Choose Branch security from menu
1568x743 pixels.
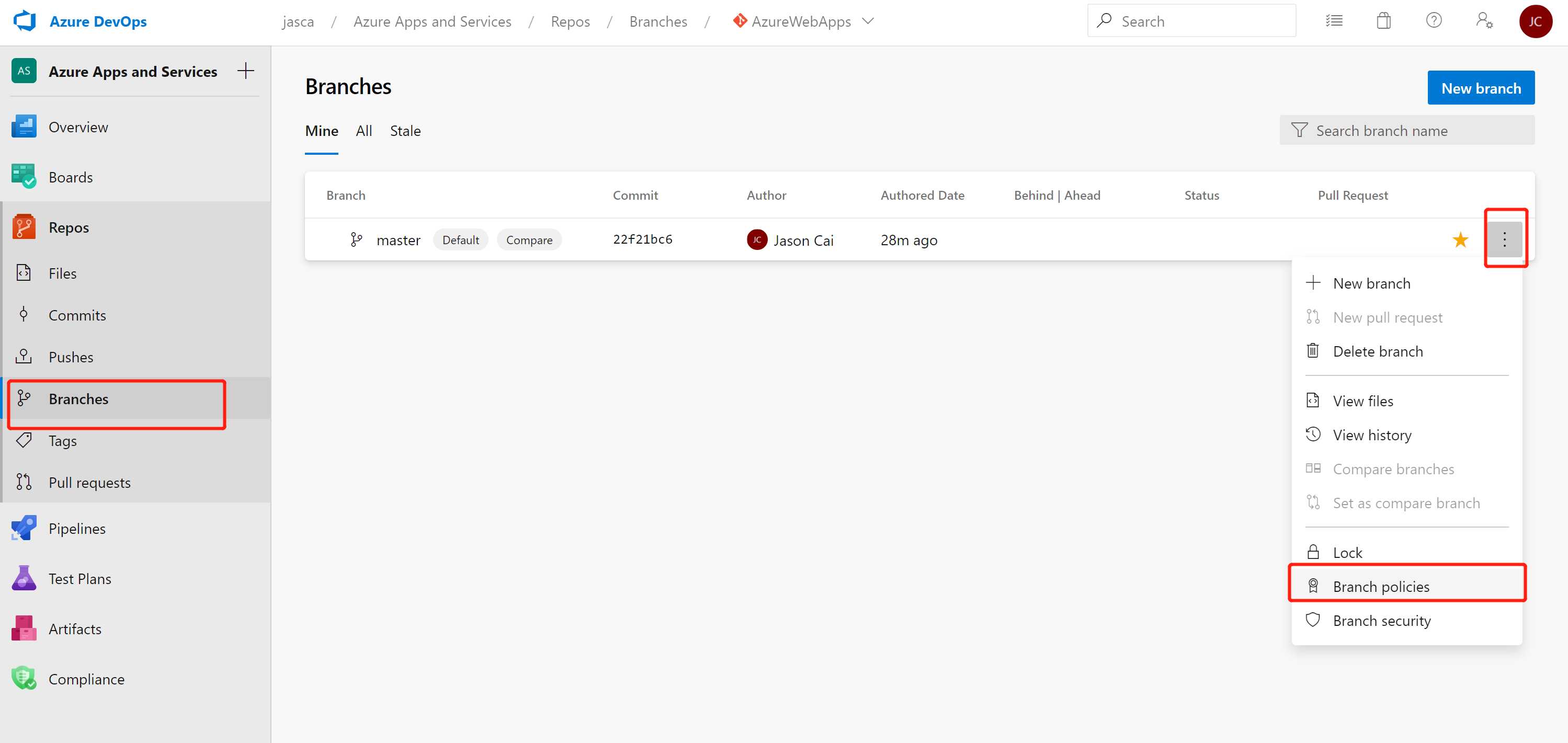(1407, 620)
